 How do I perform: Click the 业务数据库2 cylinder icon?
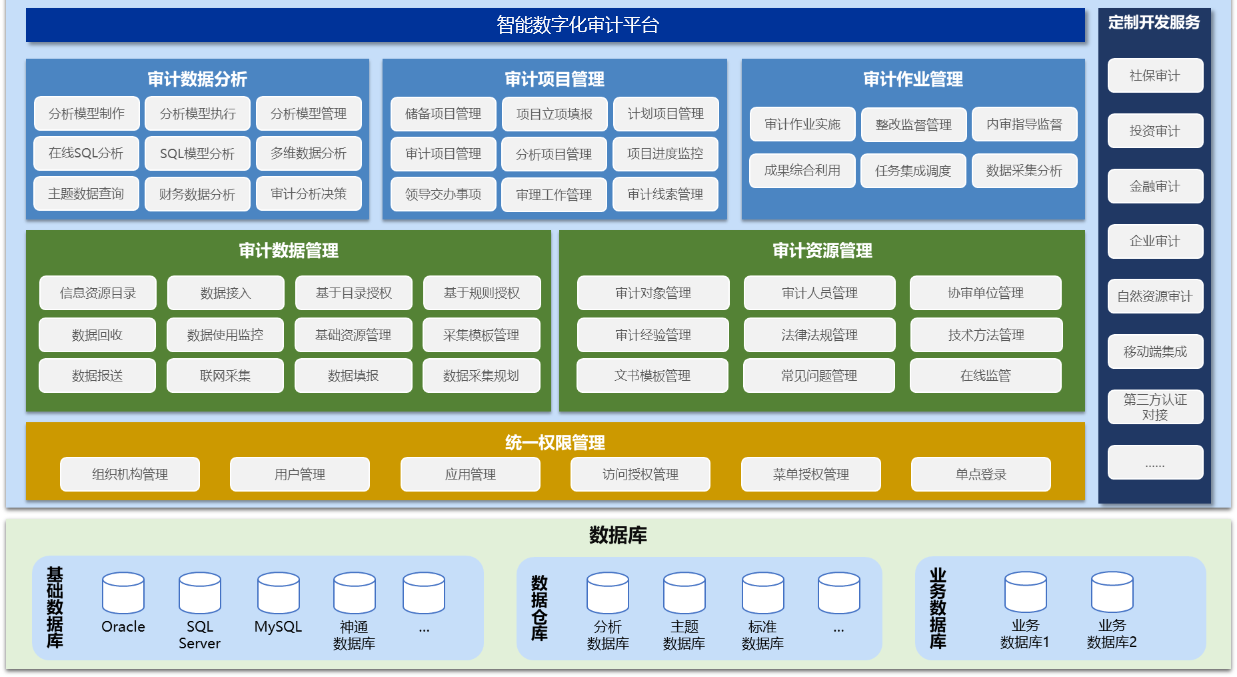[x=1112, y=593]
